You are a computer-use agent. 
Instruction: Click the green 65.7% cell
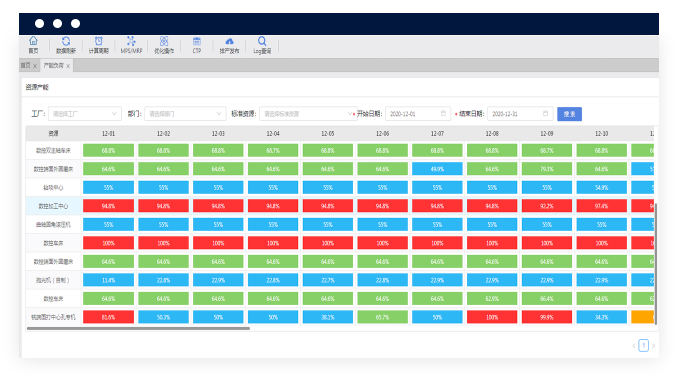[382, 317]
